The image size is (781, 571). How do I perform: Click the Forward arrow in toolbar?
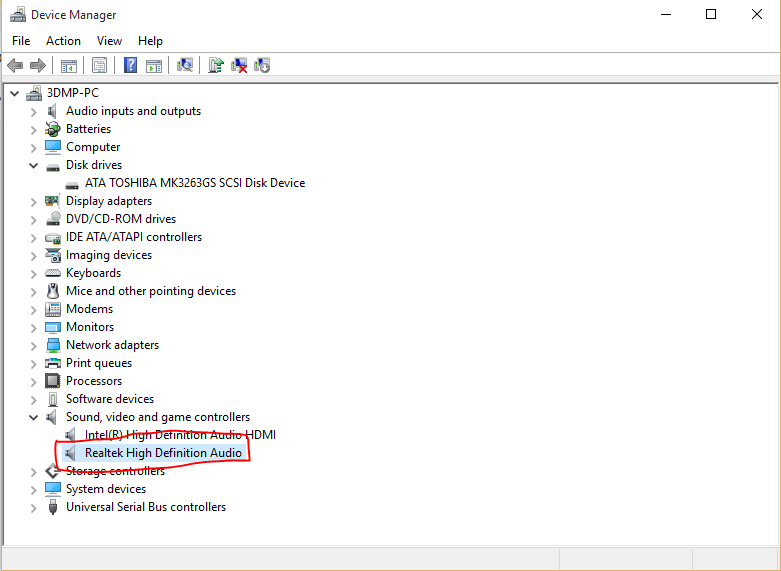tap(38, 65)
